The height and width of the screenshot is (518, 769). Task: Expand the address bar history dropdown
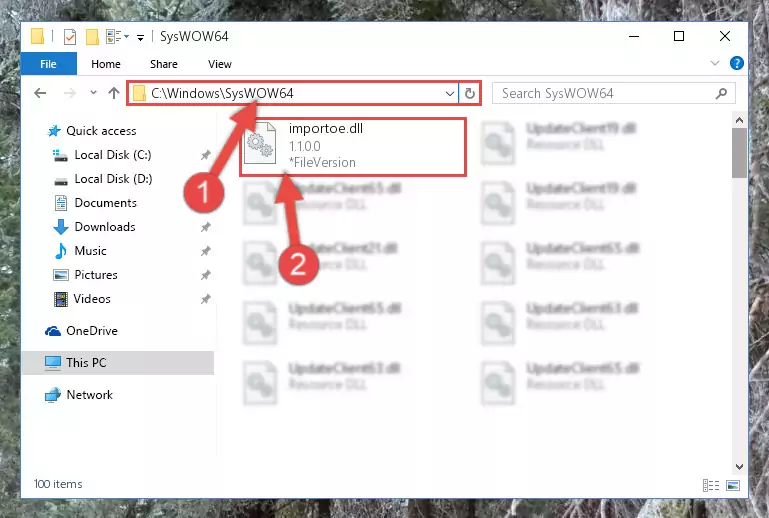[450, 93]
